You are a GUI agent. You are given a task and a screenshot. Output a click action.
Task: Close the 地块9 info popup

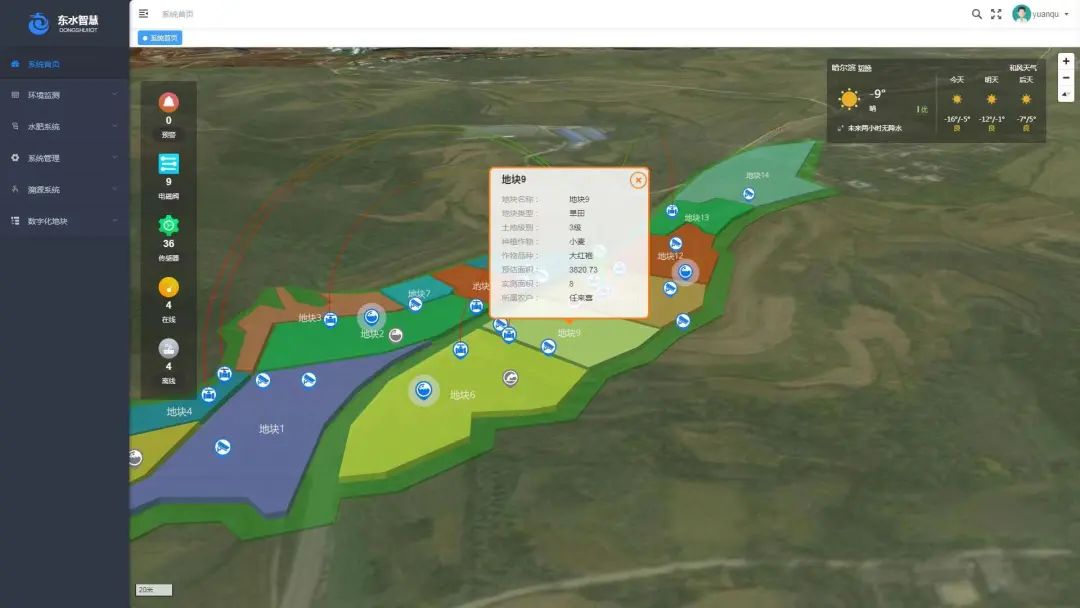(x=638, y=180)
